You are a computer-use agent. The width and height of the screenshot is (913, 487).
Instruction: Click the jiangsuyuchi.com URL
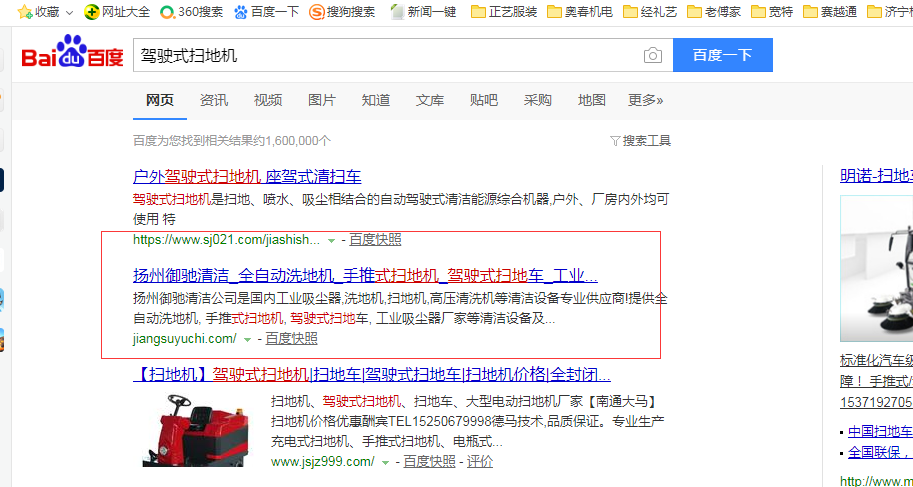point(185,338)
